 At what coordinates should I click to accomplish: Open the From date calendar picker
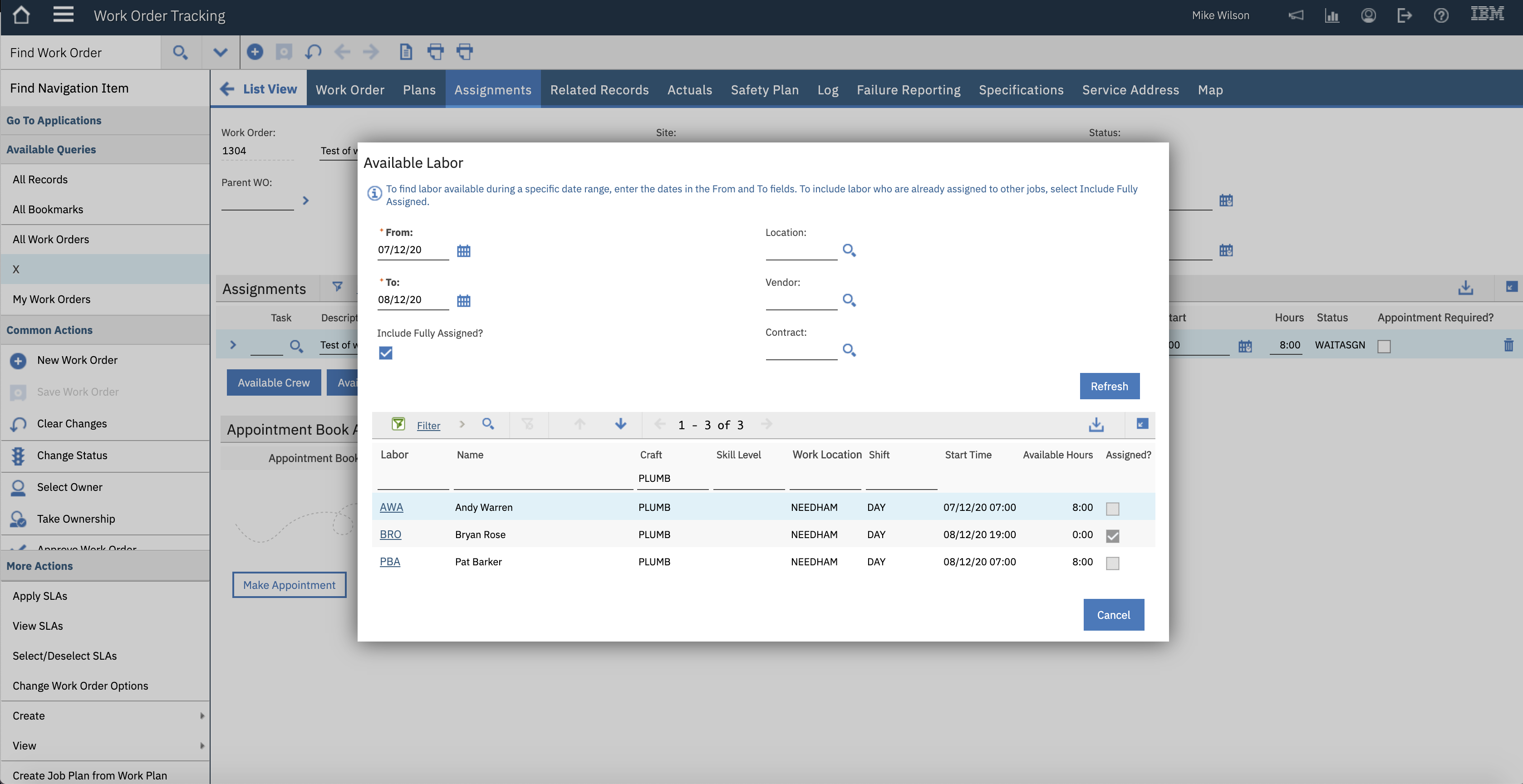[x=463, y=251]
